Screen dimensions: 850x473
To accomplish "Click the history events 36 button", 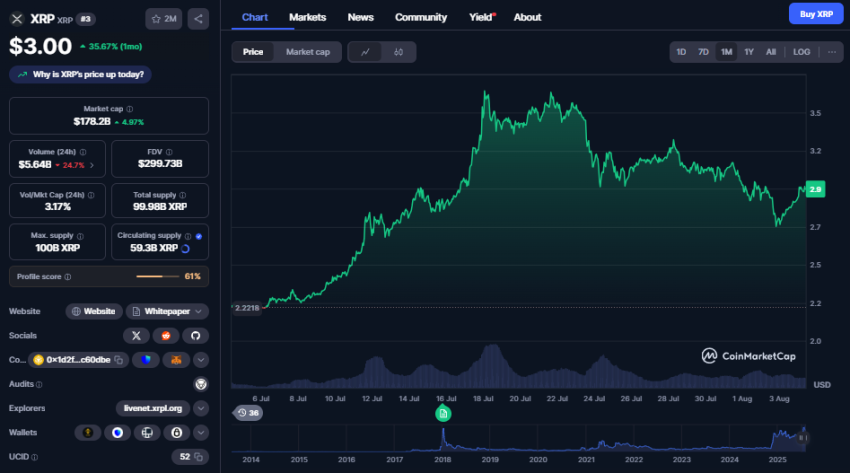I will pos(248,413).
